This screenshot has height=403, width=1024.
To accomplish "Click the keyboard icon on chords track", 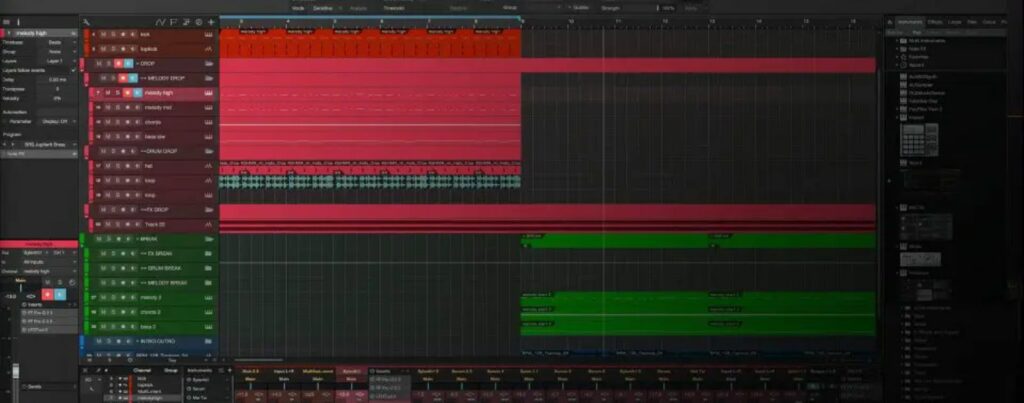I will [209, 122].
